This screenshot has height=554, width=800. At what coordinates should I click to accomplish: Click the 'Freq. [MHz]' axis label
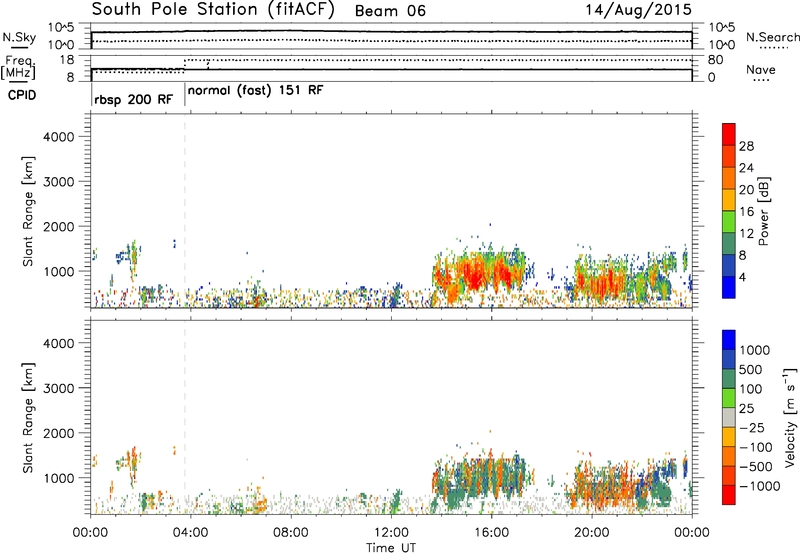[x=18, y=67]
